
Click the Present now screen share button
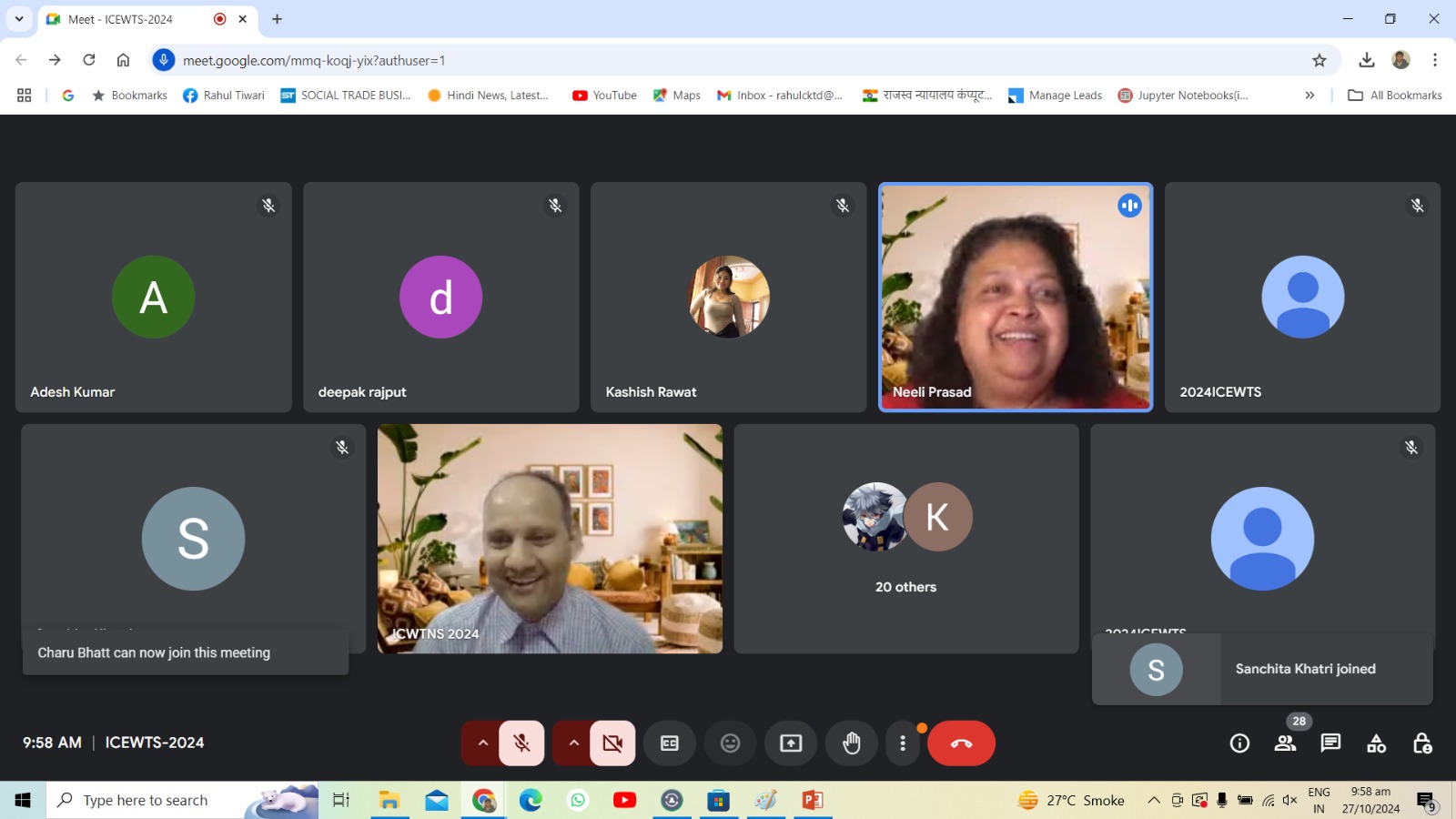pos(791,743)
